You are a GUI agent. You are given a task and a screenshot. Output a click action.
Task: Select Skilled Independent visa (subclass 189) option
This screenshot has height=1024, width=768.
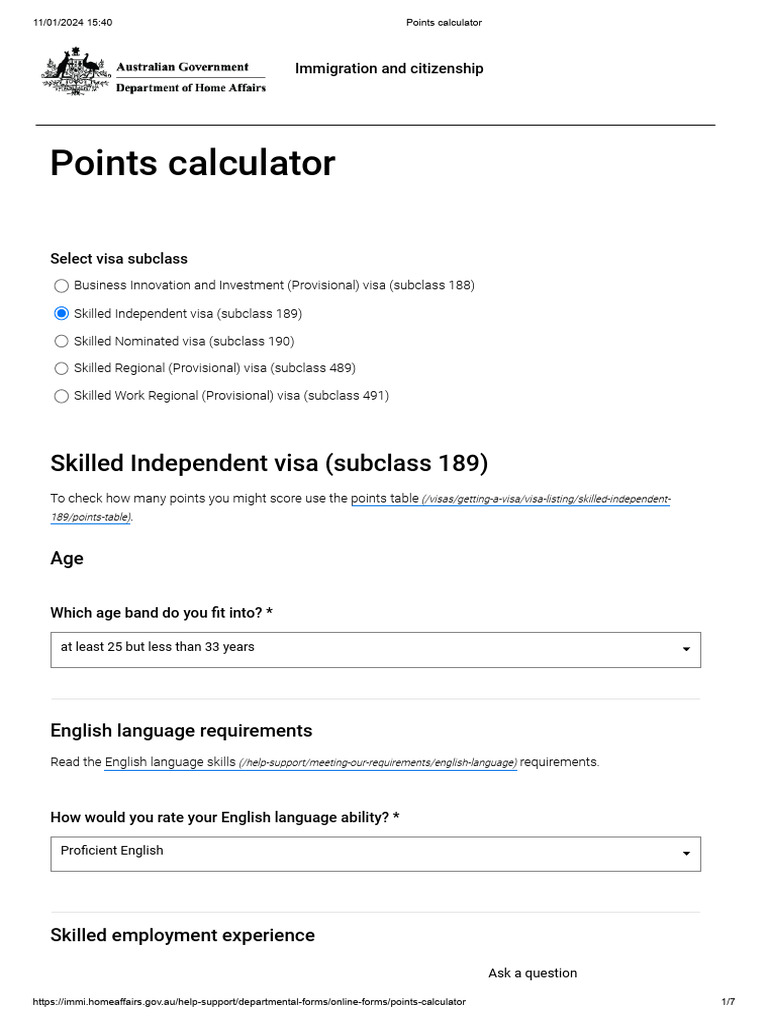(62, 314)
